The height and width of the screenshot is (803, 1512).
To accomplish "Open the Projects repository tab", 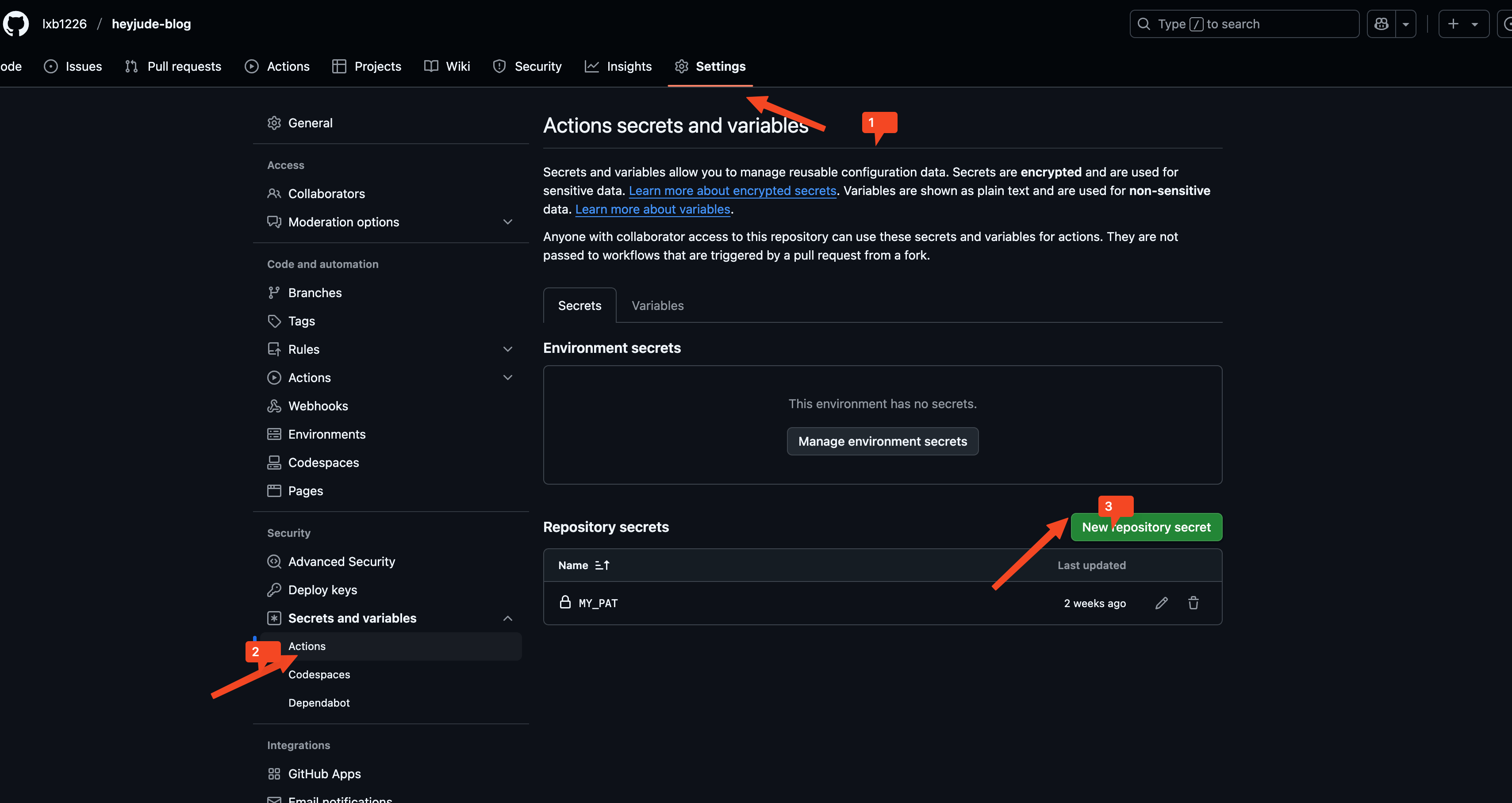I will coord(366,66).
